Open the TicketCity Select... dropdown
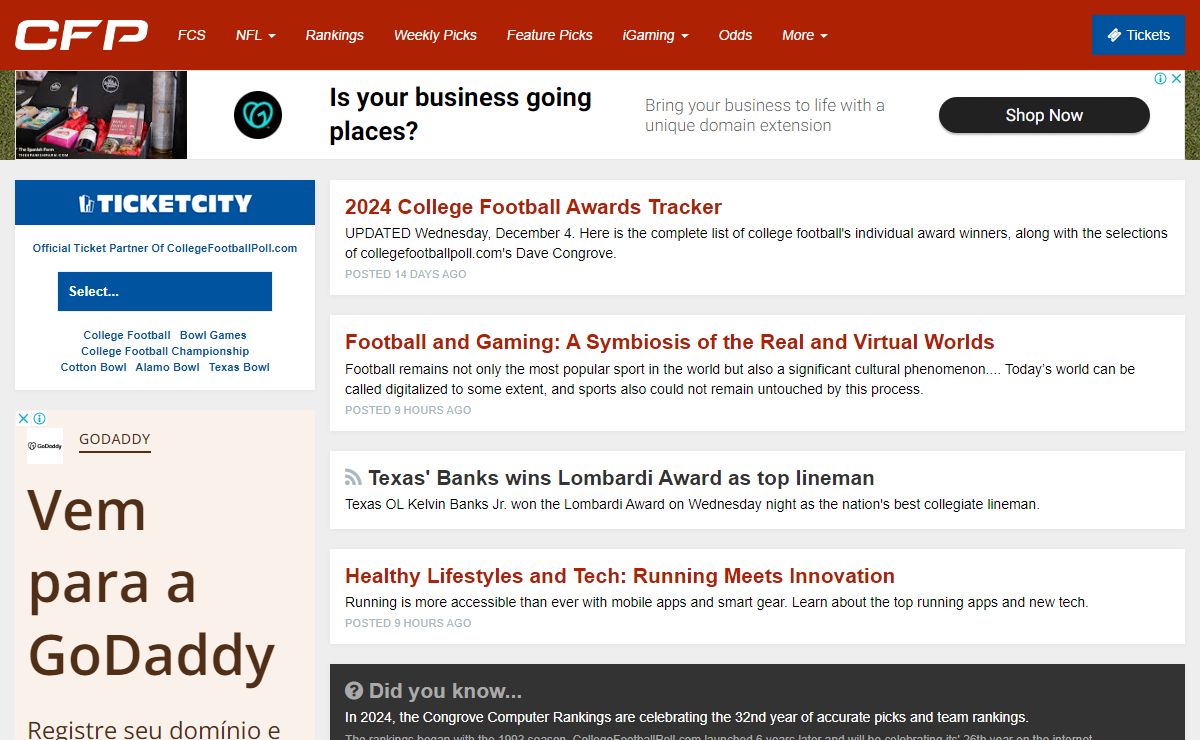This screenshot has width=1200, height=740. point(165,292)
